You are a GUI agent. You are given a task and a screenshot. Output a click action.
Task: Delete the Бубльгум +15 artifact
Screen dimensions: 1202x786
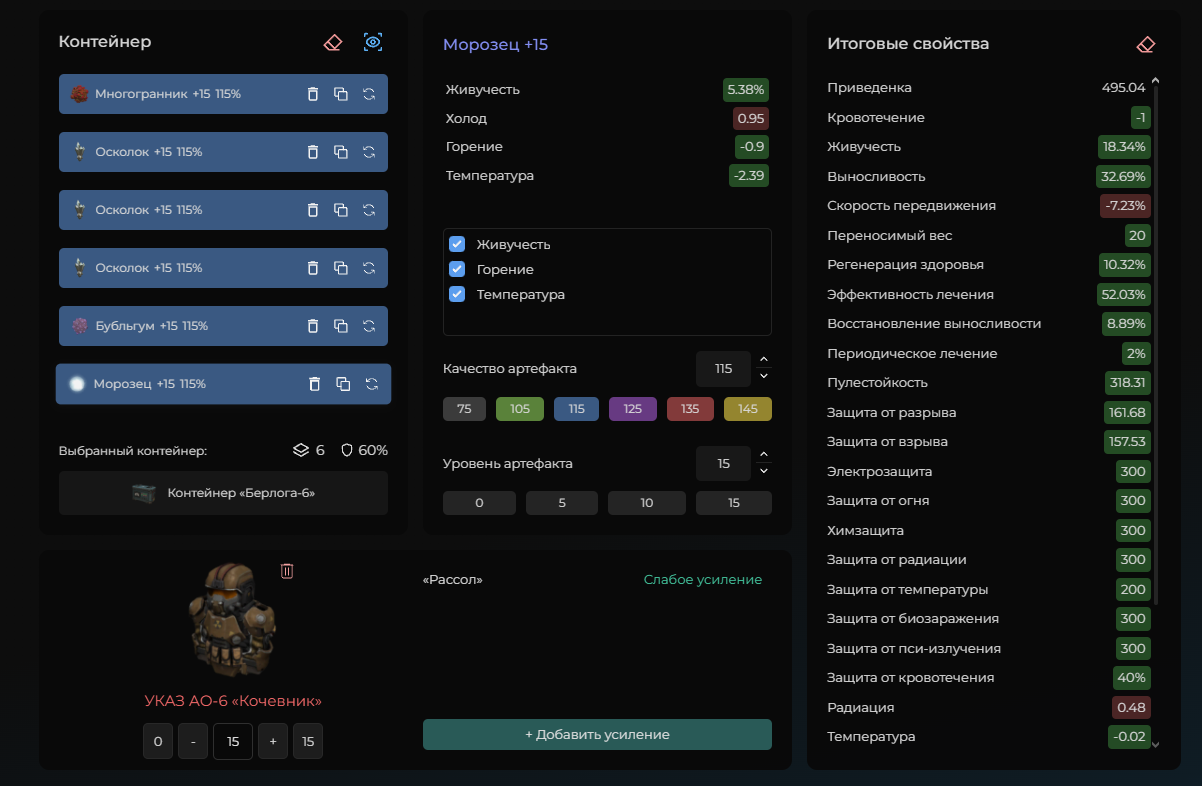312,326
